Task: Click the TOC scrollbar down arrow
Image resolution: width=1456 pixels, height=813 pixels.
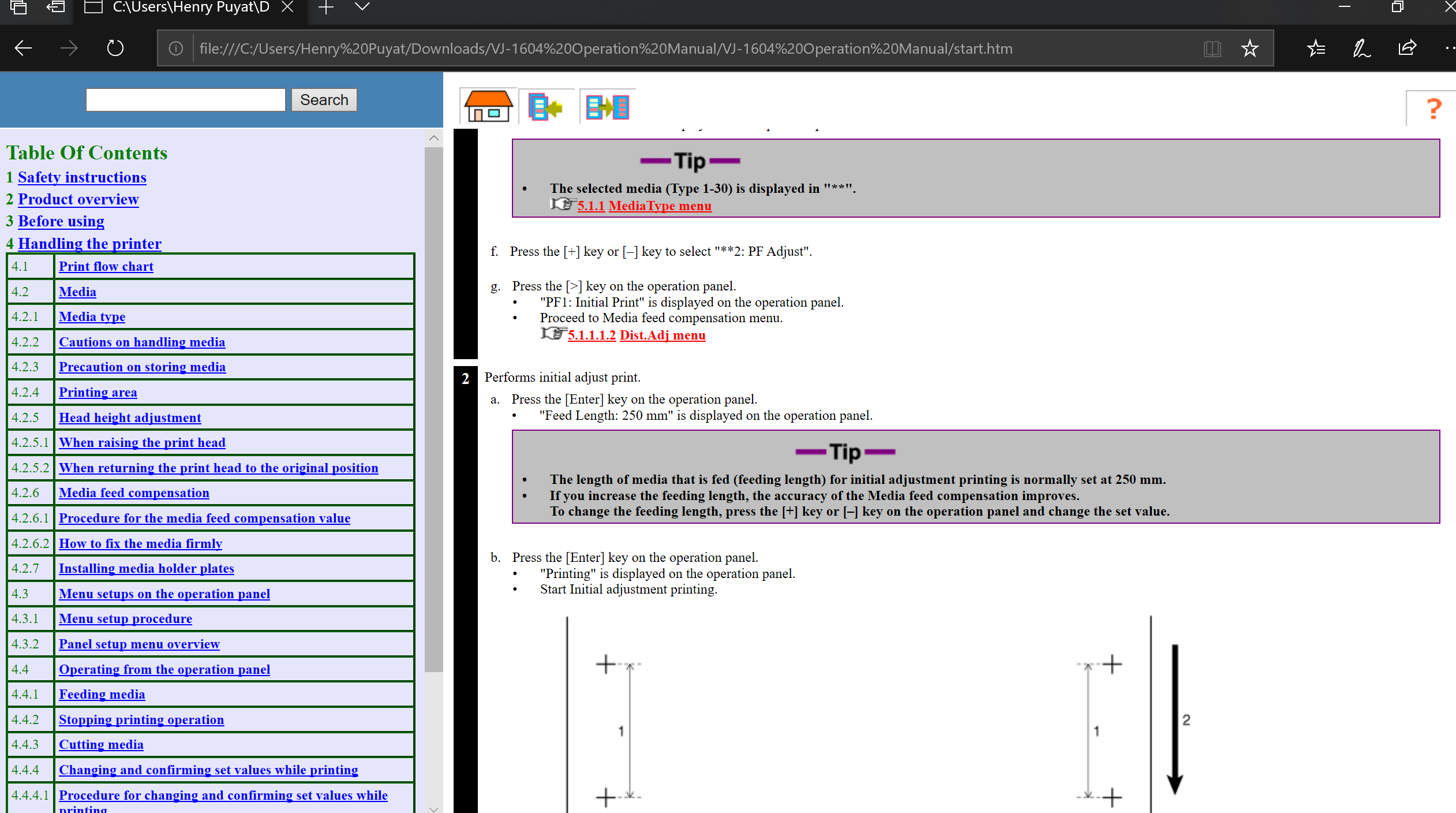Action: click(434, 808)
